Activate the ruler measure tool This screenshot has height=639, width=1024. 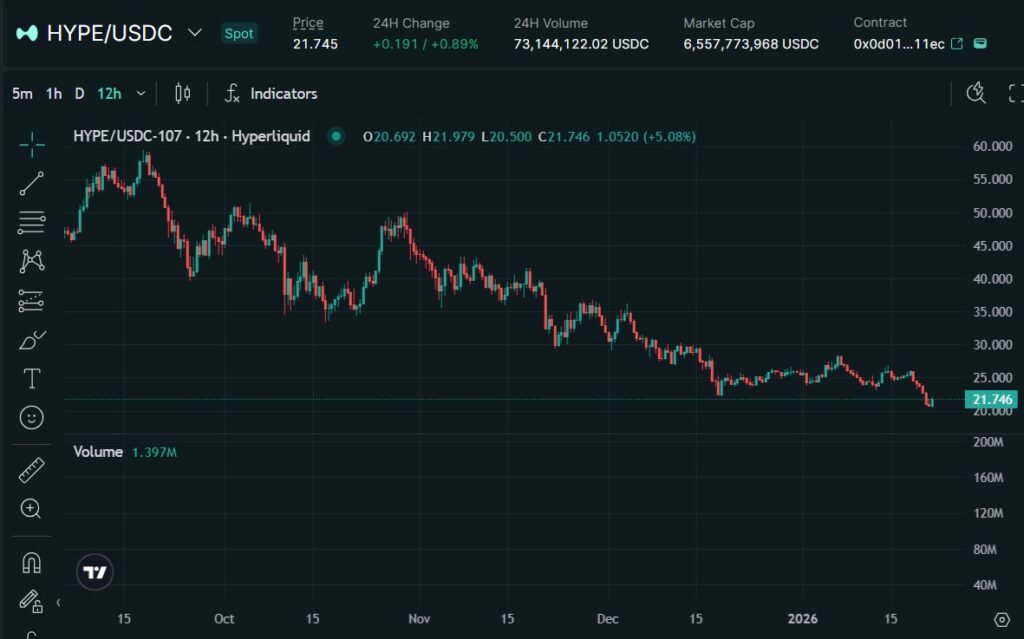pyautogui.click(x=32, y=470)
